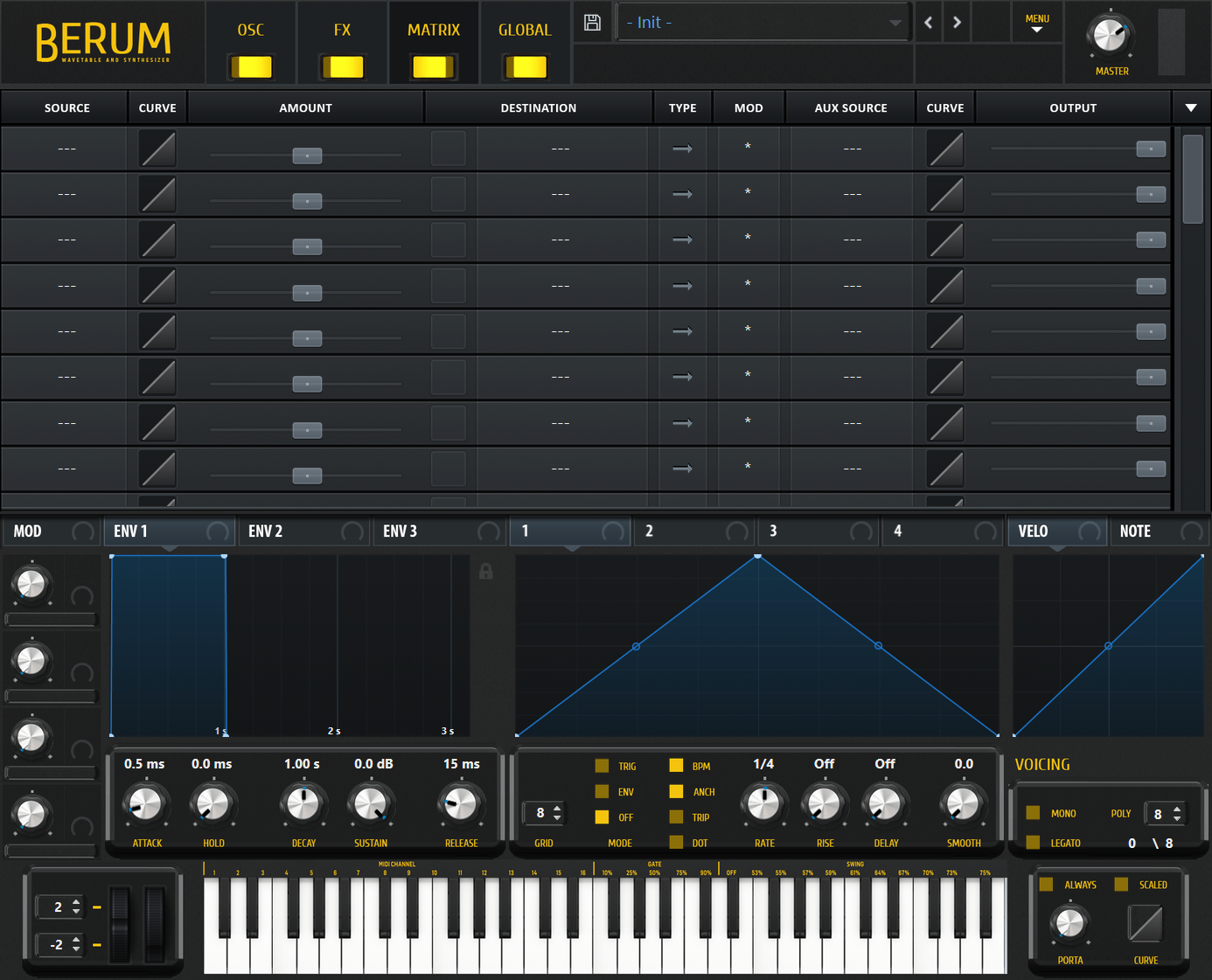Screen dimensions: 1212x980
Task: Toggle BPM sync checkbox
Action: tap(676, 766)
